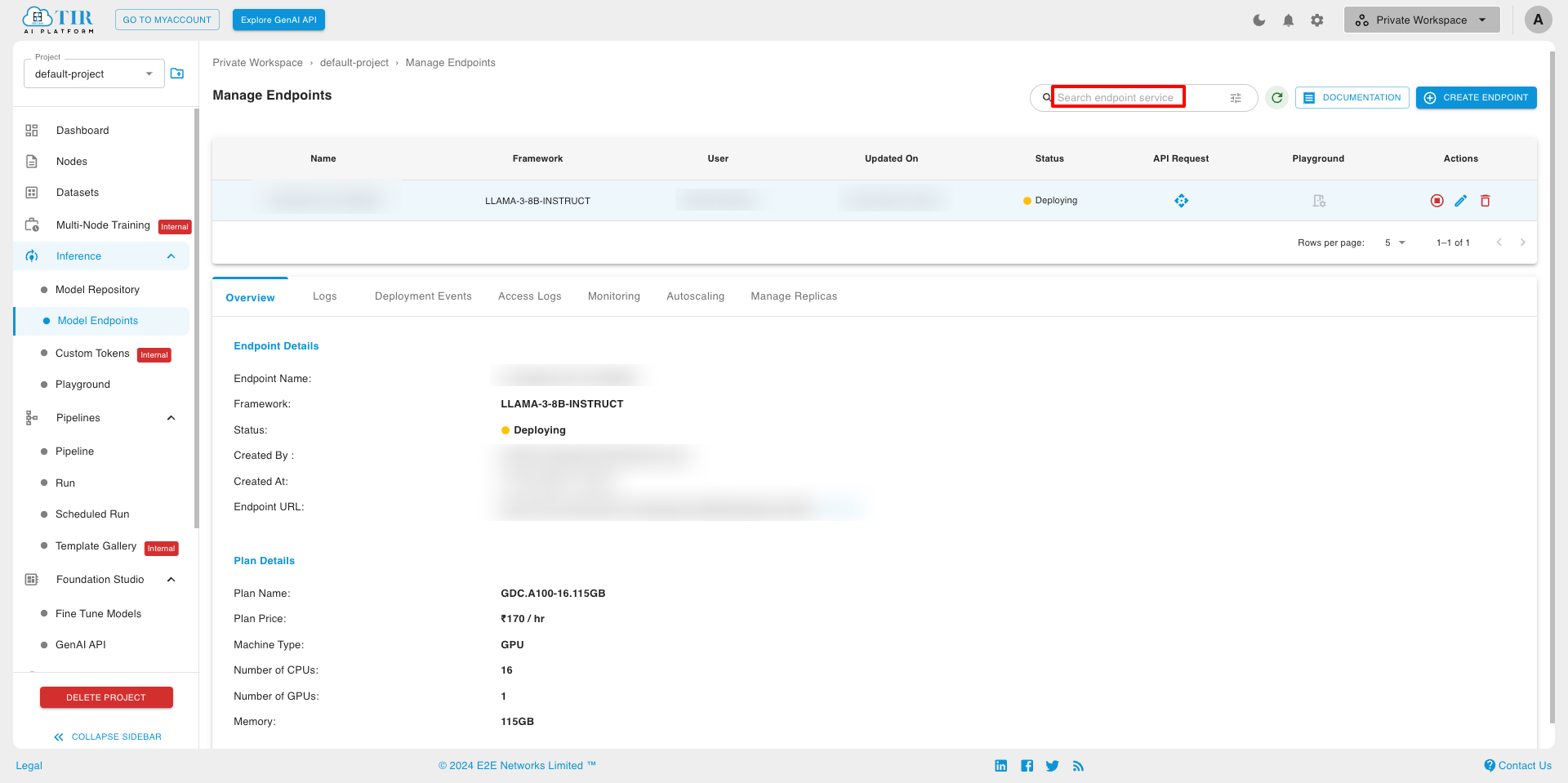1568x783 pixels.
Task: Open API Request for LLAMA-3-8B-INSTRUCT endpoint
Action: click(1181, 201)
